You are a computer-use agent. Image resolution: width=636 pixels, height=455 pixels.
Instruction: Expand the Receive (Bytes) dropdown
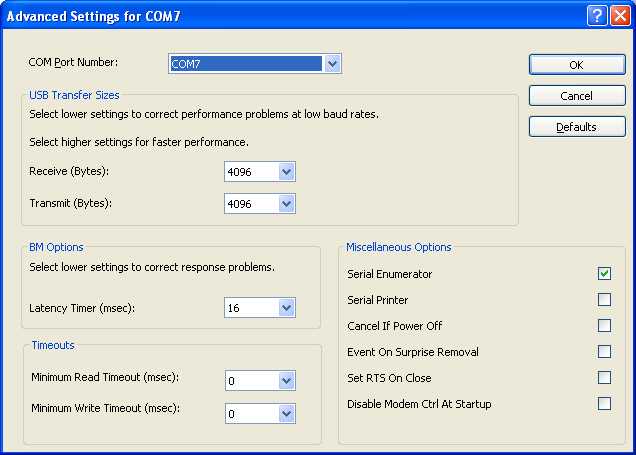click(x=287, y=172)
